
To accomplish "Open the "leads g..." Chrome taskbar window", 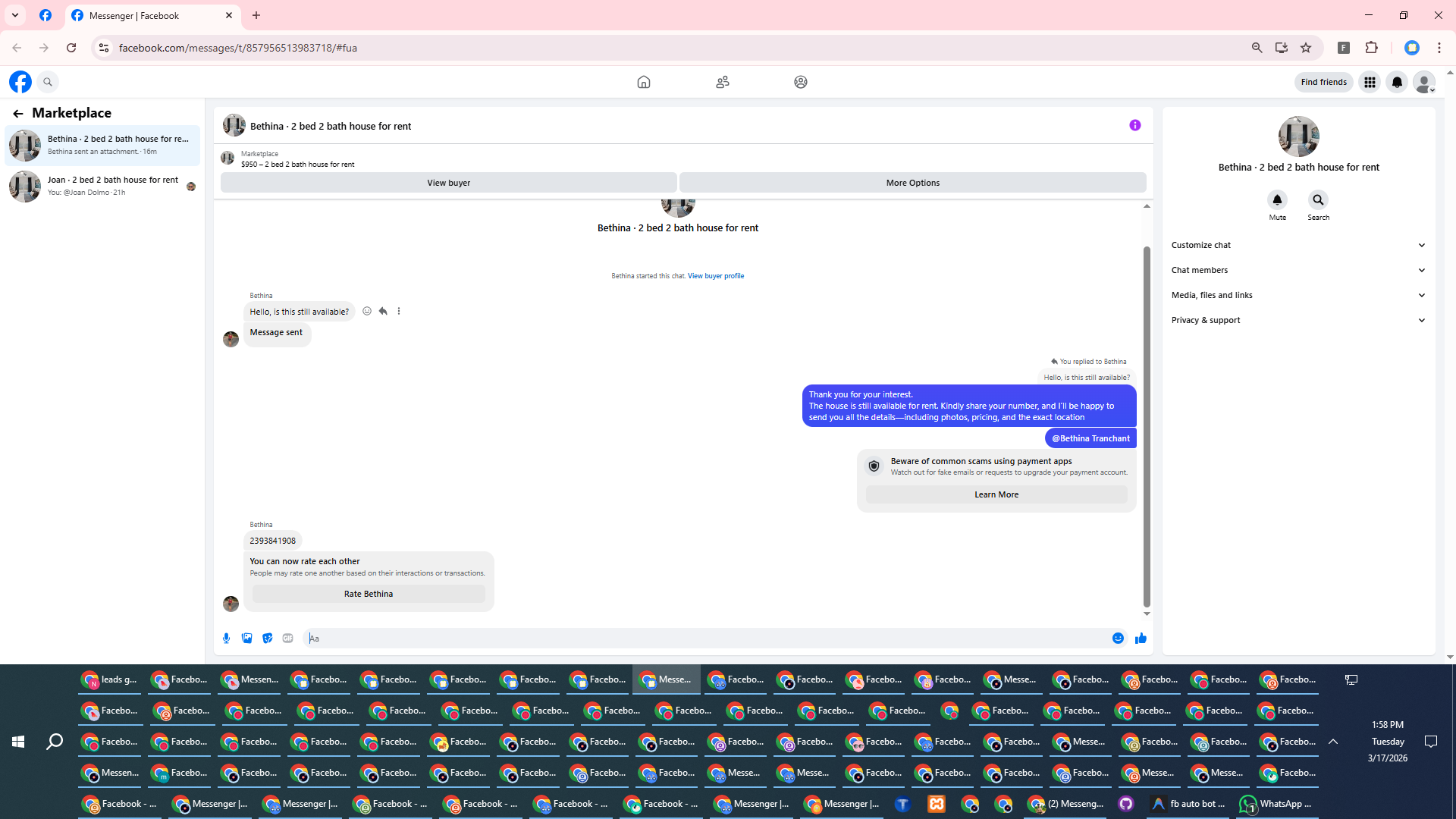I will click(111, 679).
